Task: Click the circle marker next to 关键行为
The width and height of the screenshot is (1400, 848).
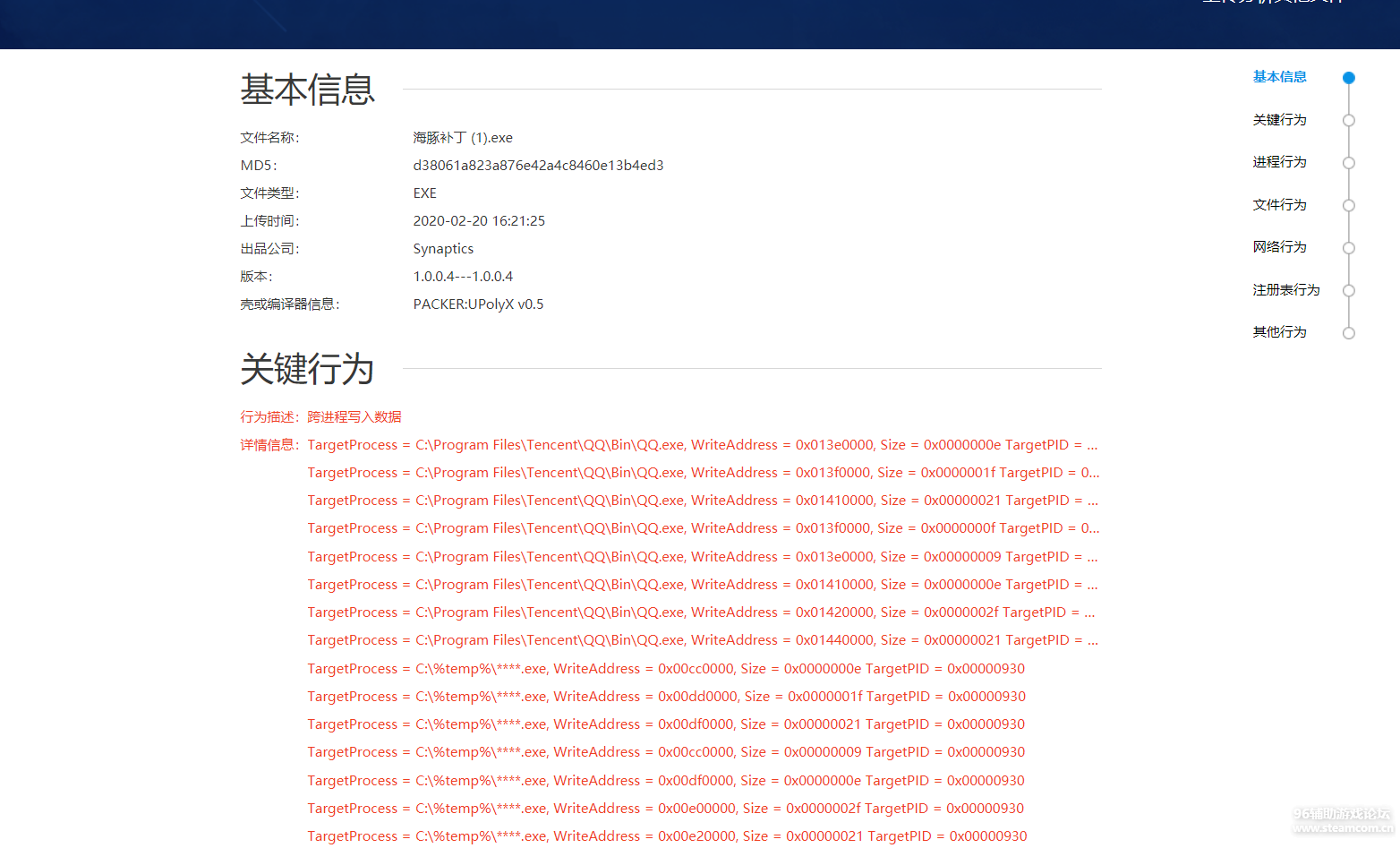Action: pyautogui.click(x=1348, y=121)
